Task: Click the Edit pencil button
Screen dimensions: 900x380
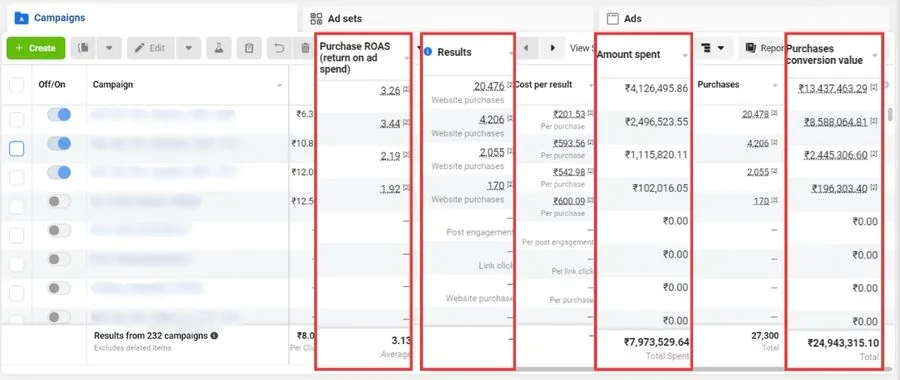Action: coord(150,48)
